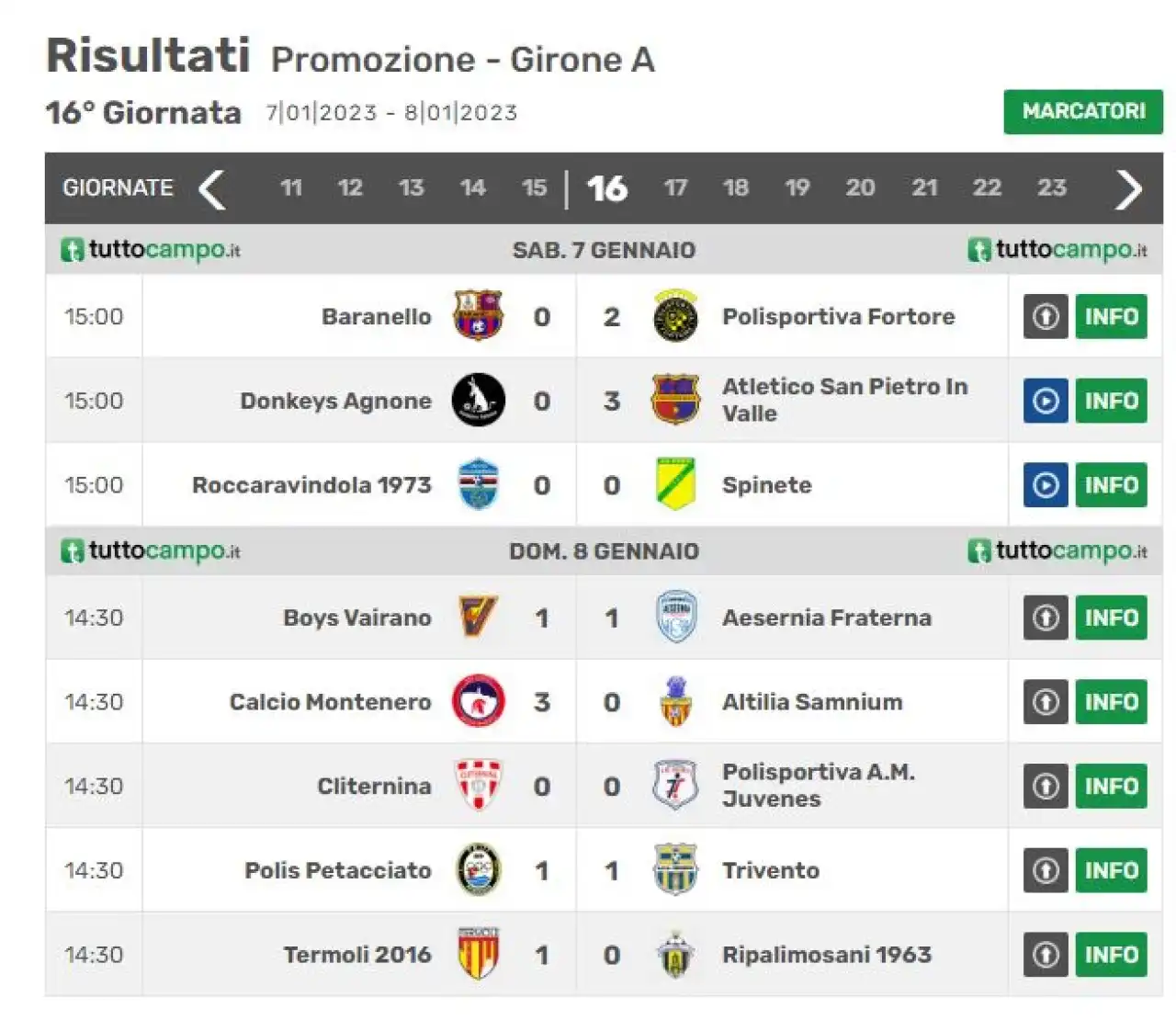Open INFO for Cliternina match
The image size is (1176, 1020).
[1111, 787]
